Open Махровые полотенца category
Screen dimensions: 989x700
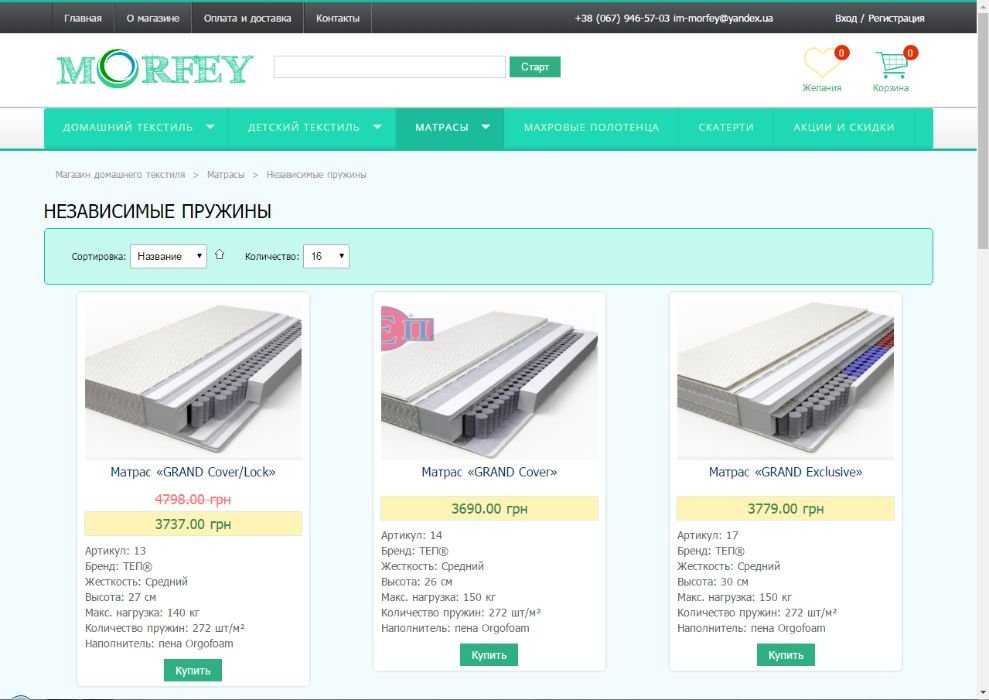click(591, 127)
